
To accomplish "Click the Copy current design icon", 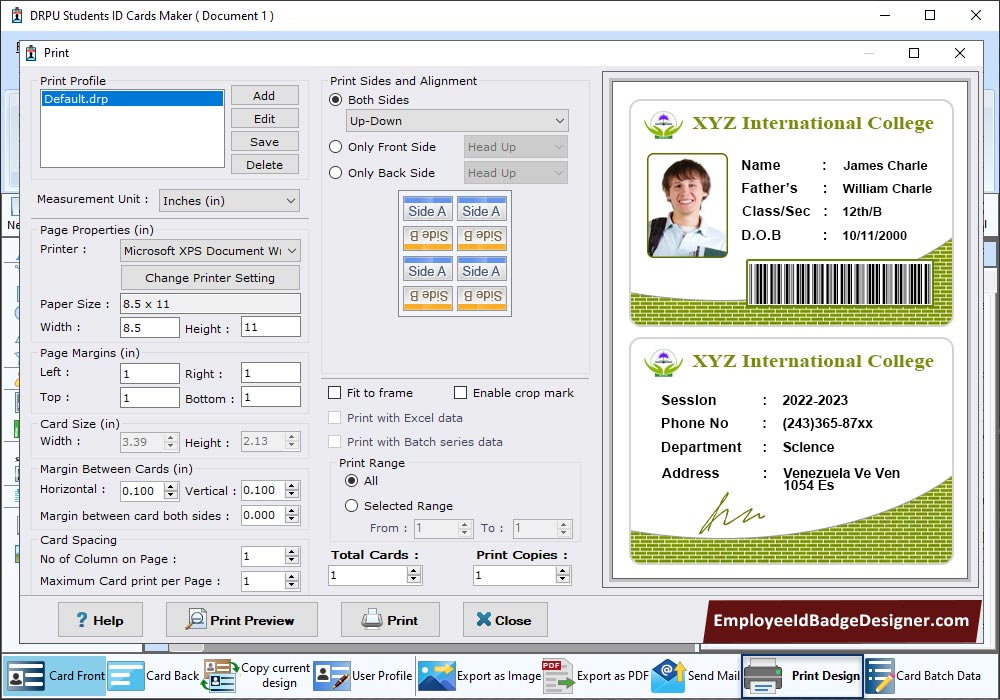I will coord(219,676).
